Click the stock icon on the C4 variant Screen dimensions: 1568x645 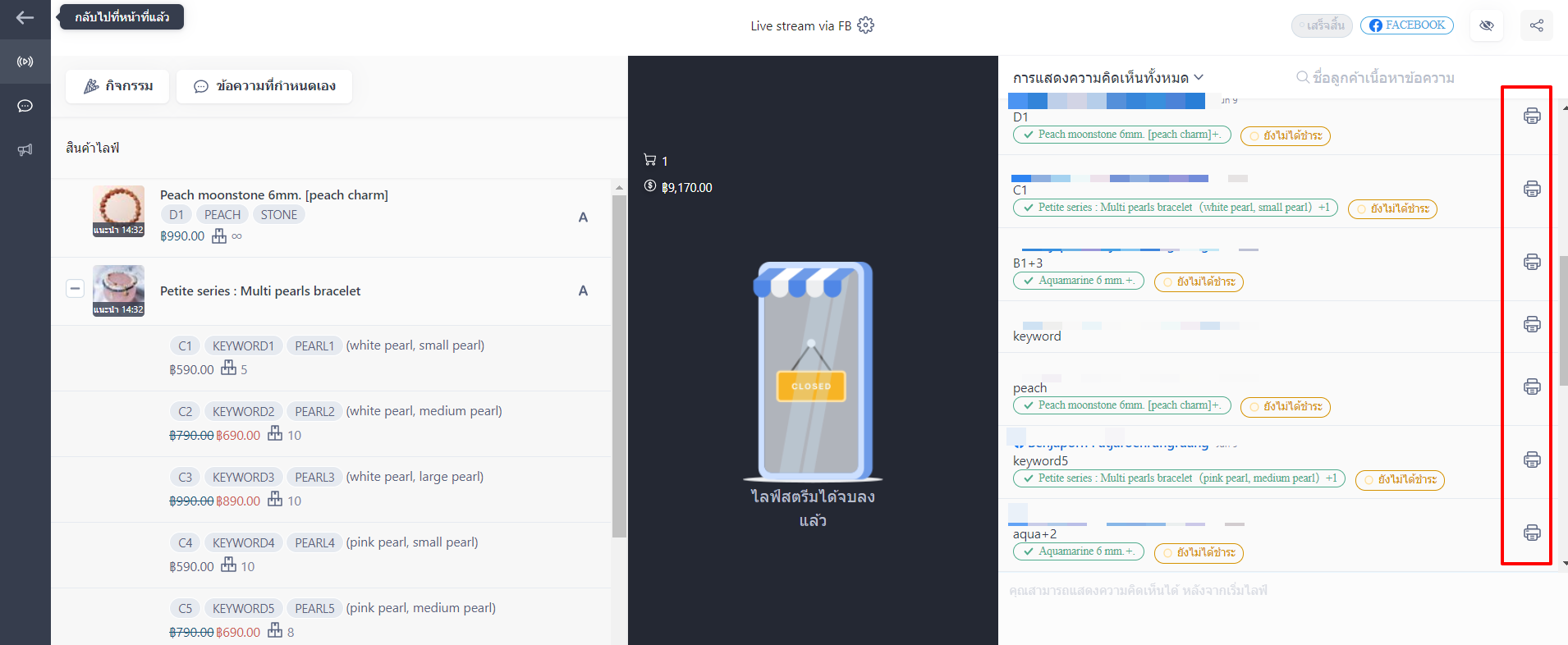pyautogui.click(x=228, y=565)
